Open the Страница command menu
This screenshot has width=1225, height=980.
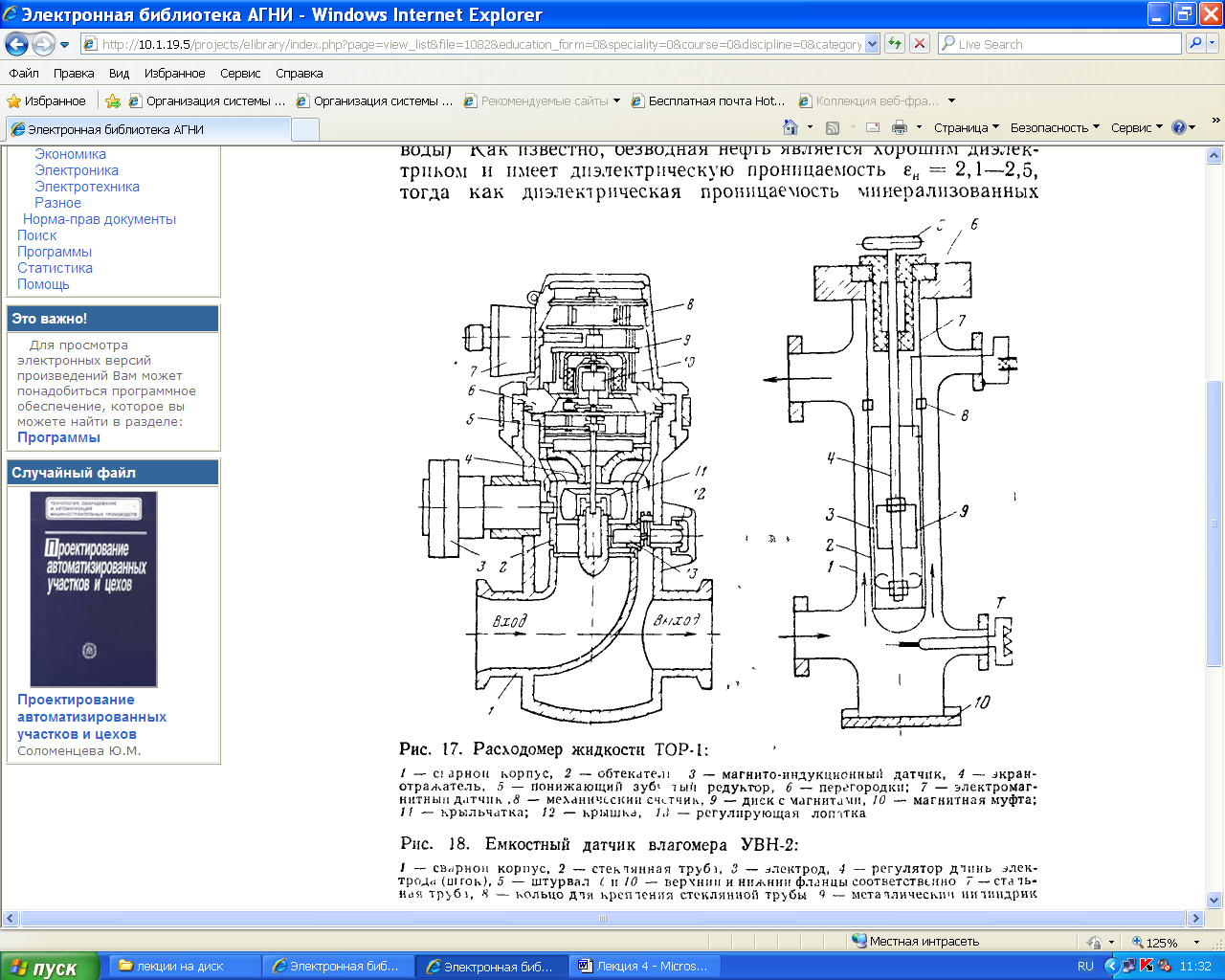tap(966, 127)
